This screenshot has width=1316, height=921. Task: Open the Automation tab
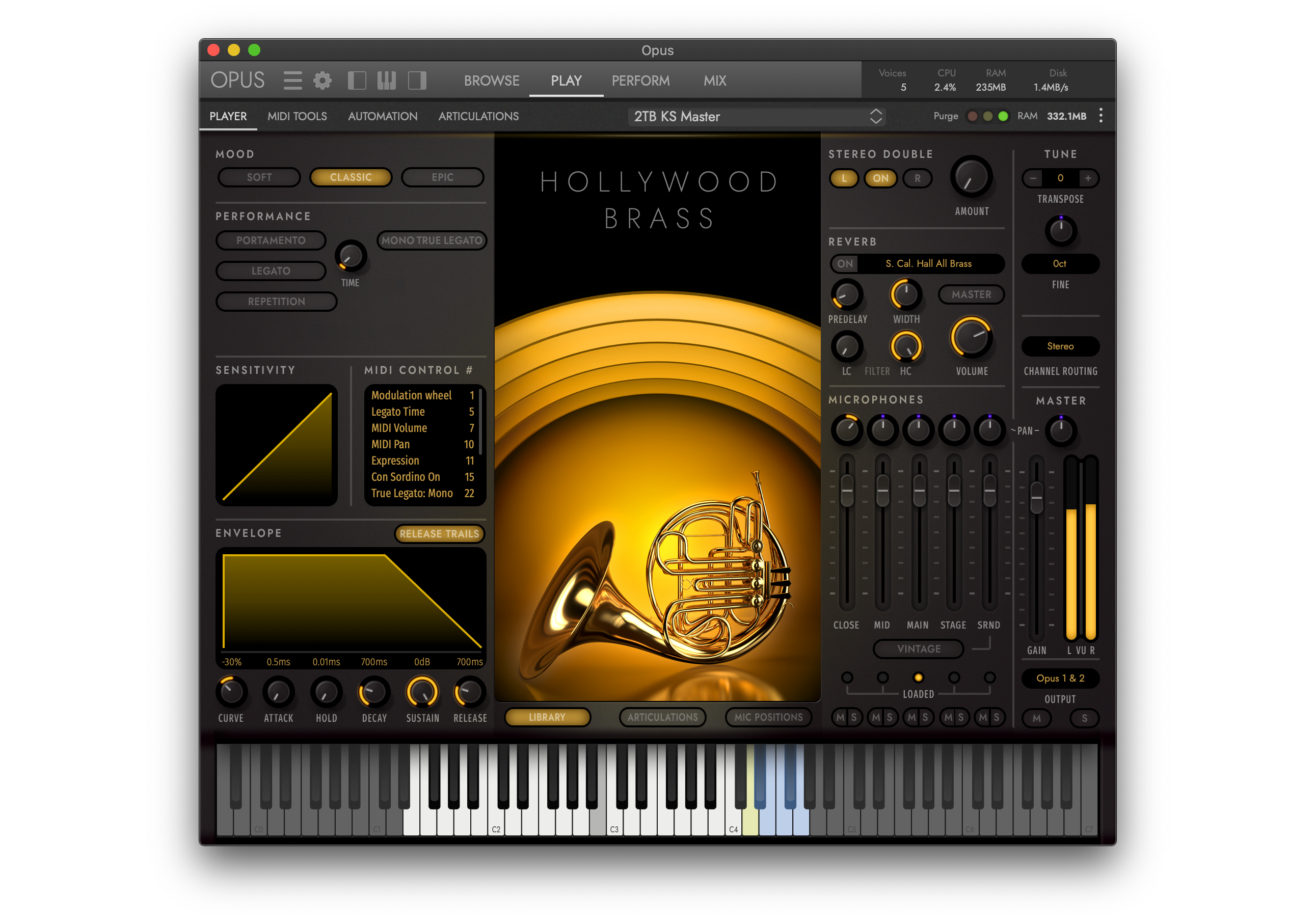[382, 116]
